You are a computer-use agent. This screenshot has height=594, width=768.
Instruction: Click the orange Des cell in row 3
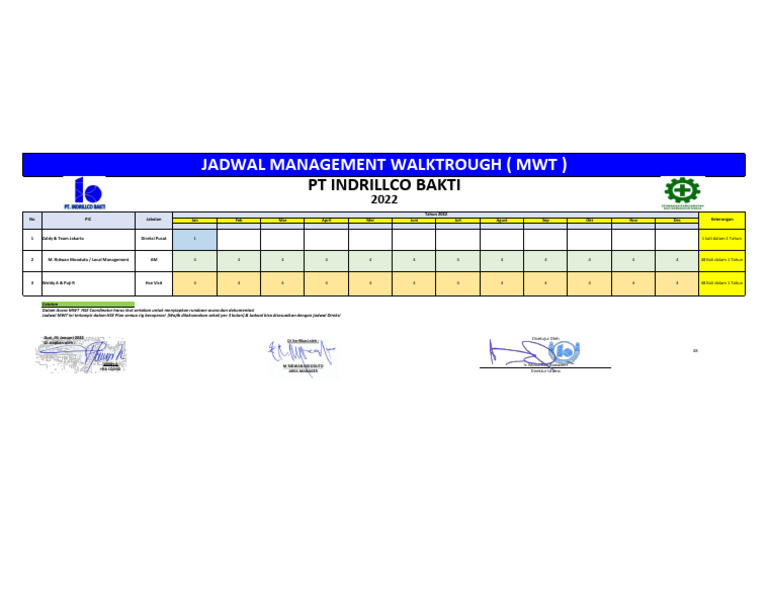point(677,284)
